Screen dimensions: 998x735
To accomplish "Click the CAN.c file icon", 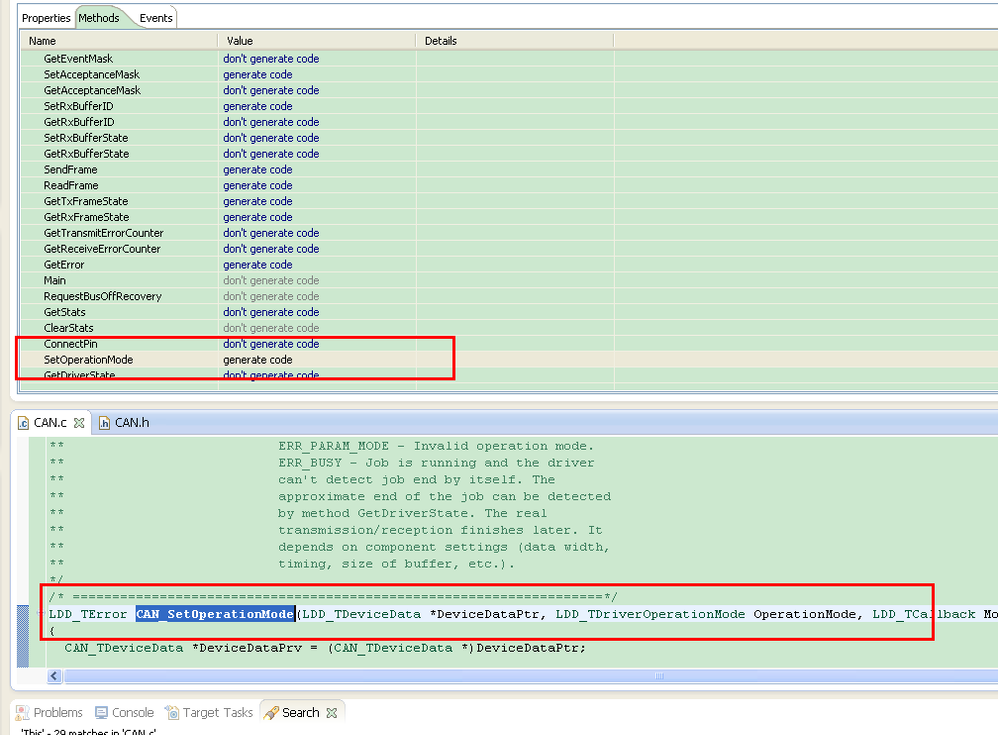I will click(x=24, y=423).
